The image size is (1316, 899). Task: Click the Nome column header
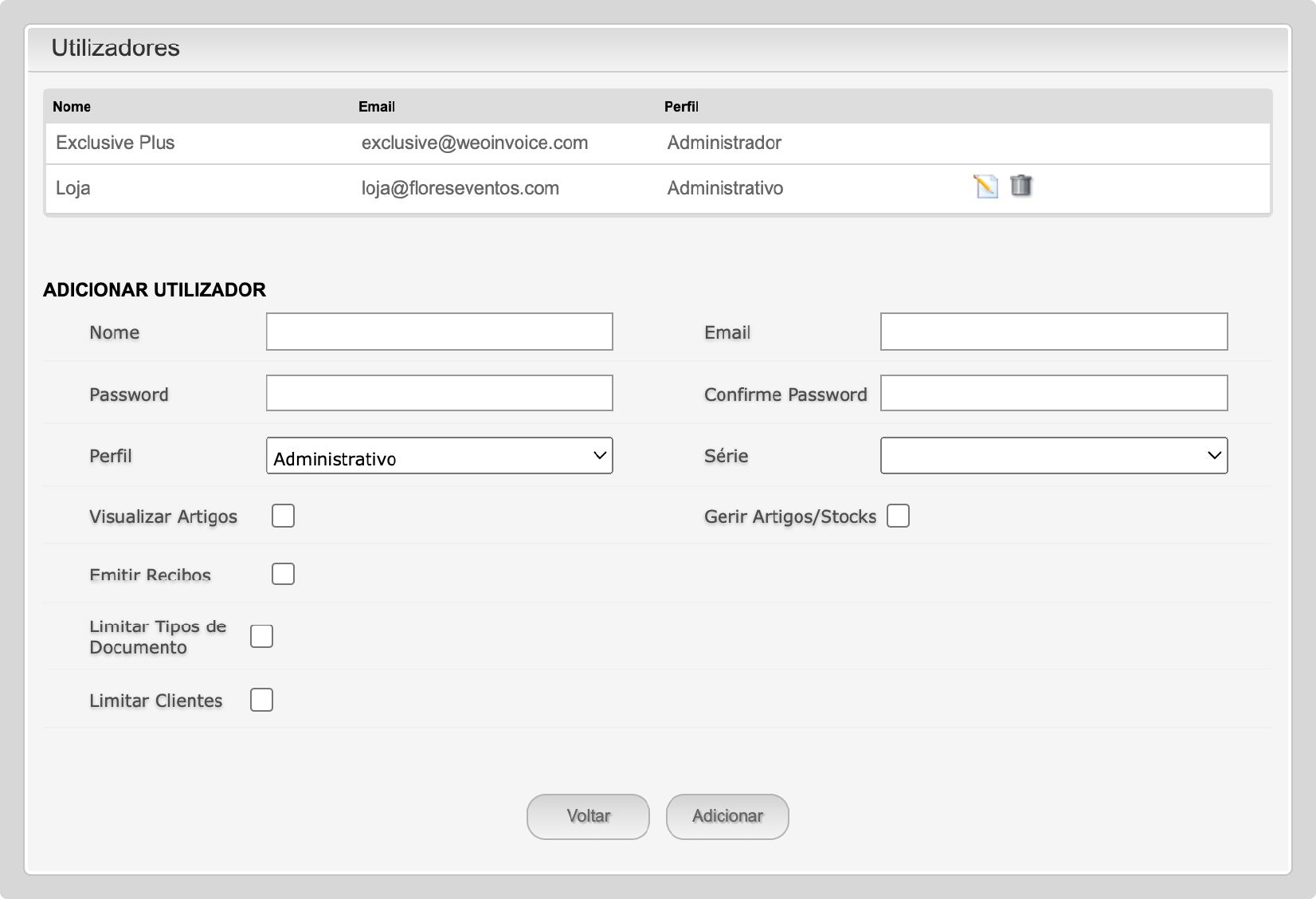coord(72,107)
